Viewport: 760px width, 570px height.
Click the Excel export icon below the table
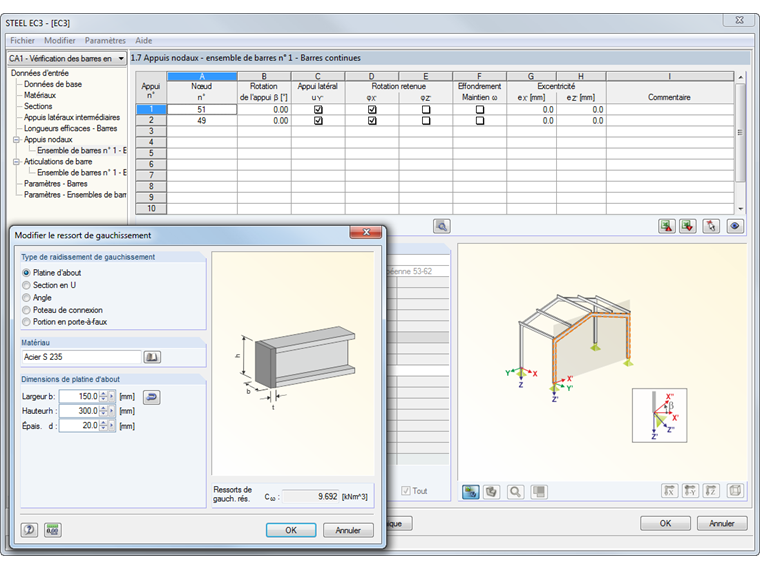tap(667, 226)
